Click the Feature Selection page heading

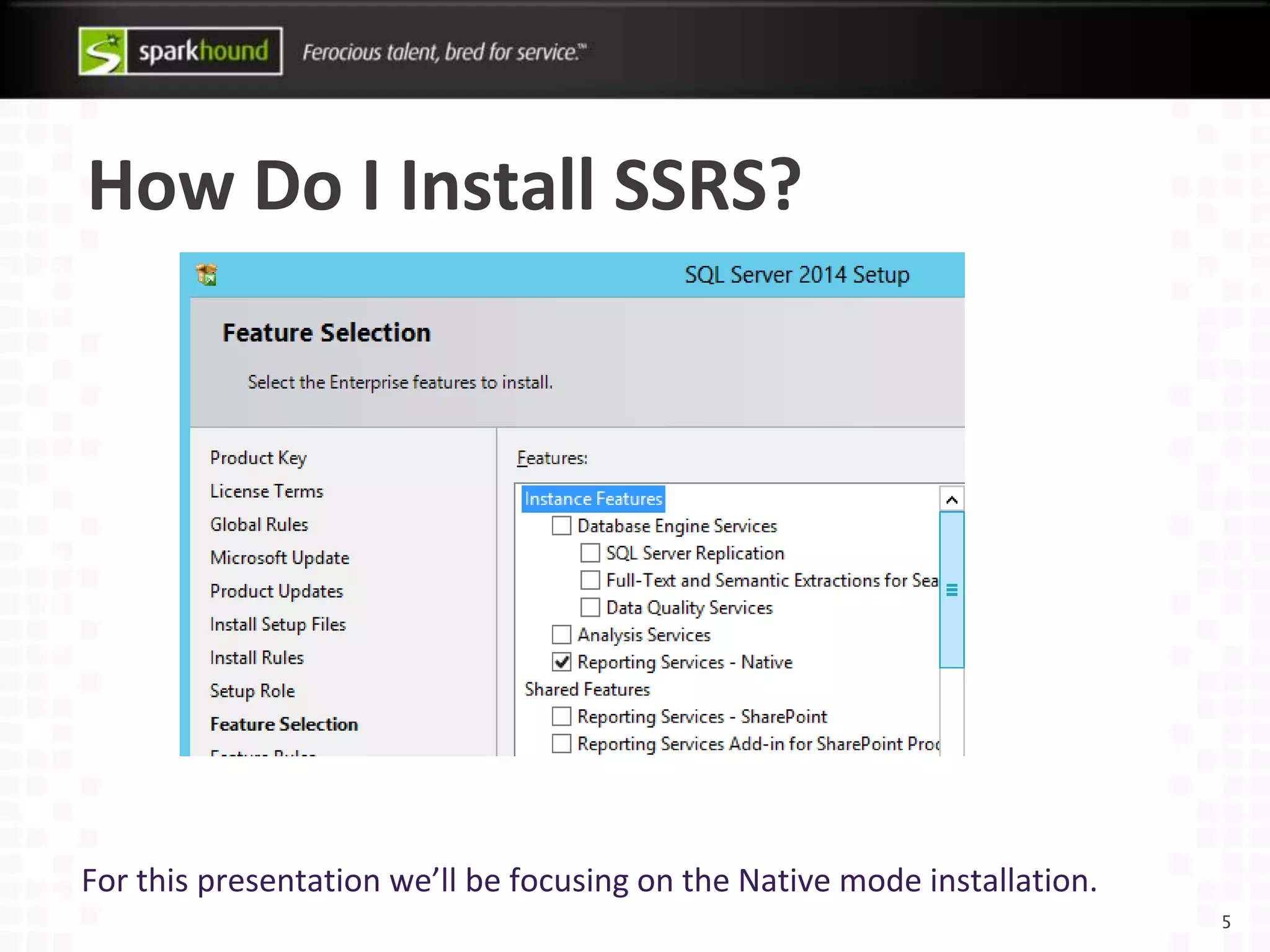tap(326, 333)
